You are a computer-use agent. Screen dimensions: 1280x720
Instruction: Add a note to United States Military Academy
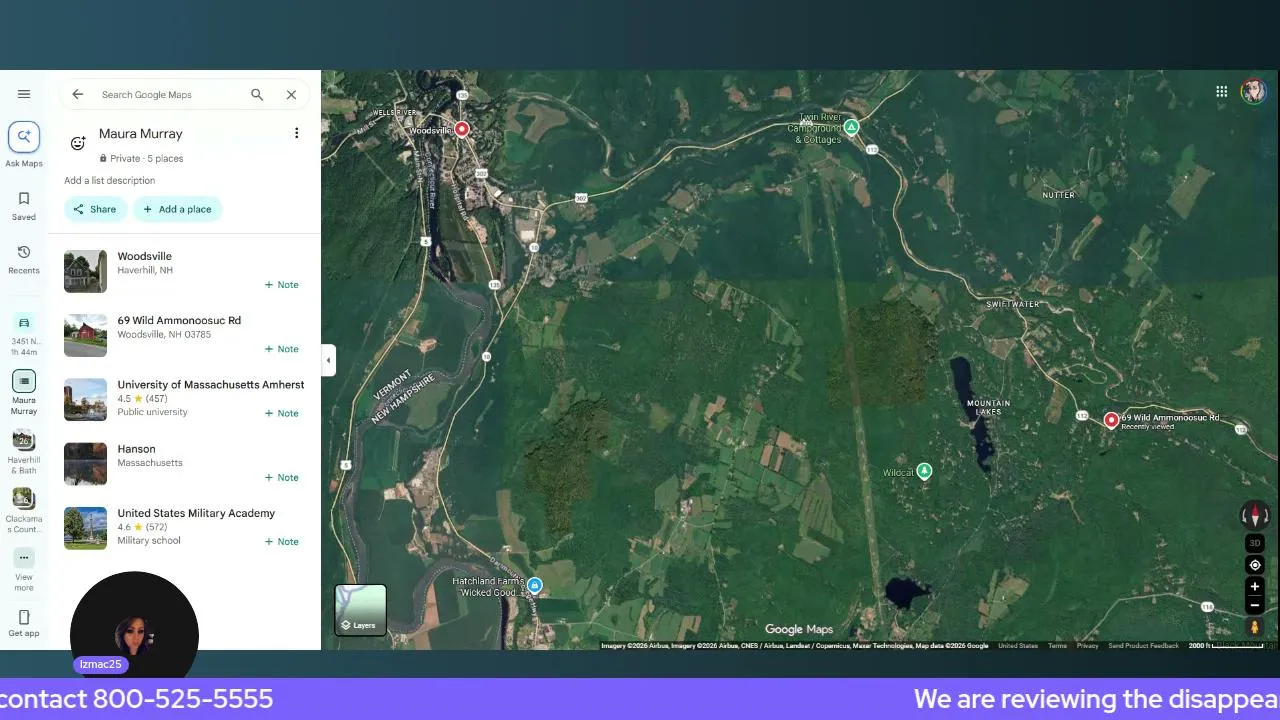tap(281, 541)
